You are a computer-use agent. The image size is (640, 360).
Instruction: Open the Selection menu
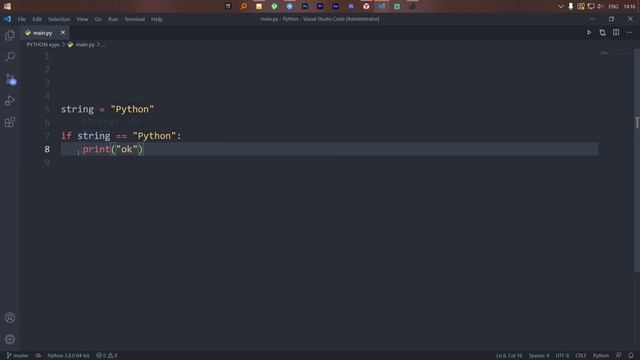[59, 19]
